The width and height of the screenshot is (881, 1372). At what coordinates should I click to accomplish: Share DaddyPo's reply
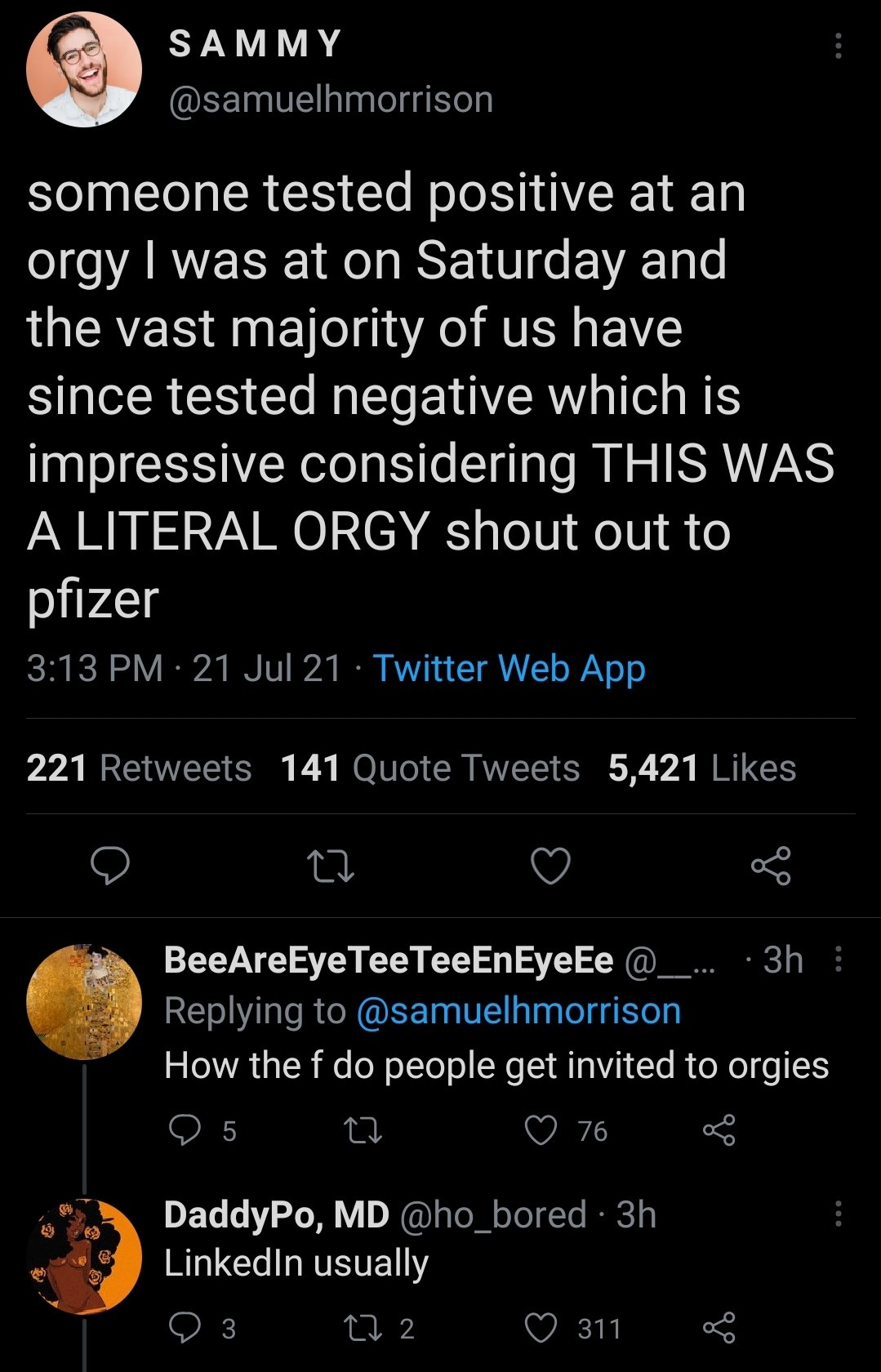click(719, 1328)
